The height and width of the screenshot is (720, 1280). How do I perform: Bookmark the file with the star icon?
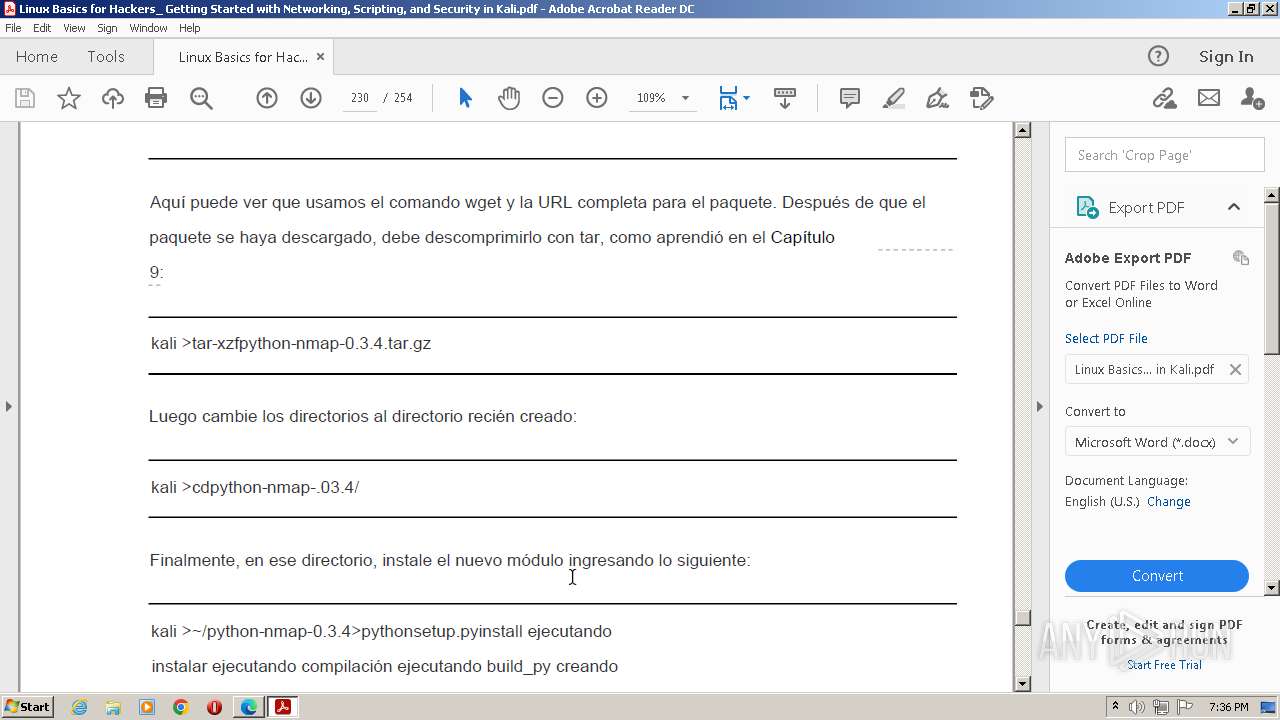[x=69, y=98]
